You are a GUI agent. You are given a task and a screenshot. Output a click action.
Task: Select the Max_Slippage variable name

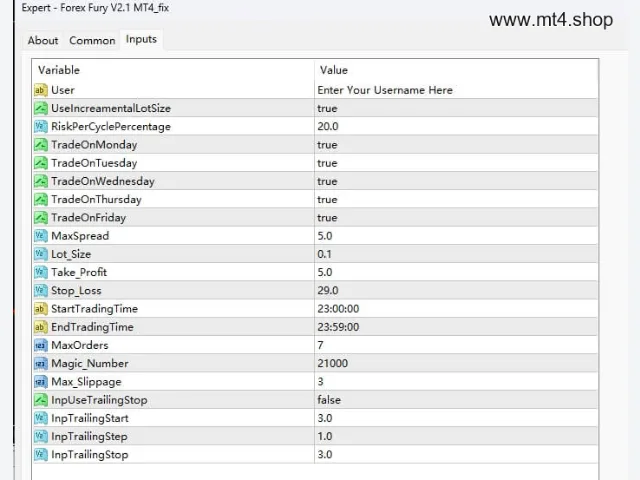(86, 382)
